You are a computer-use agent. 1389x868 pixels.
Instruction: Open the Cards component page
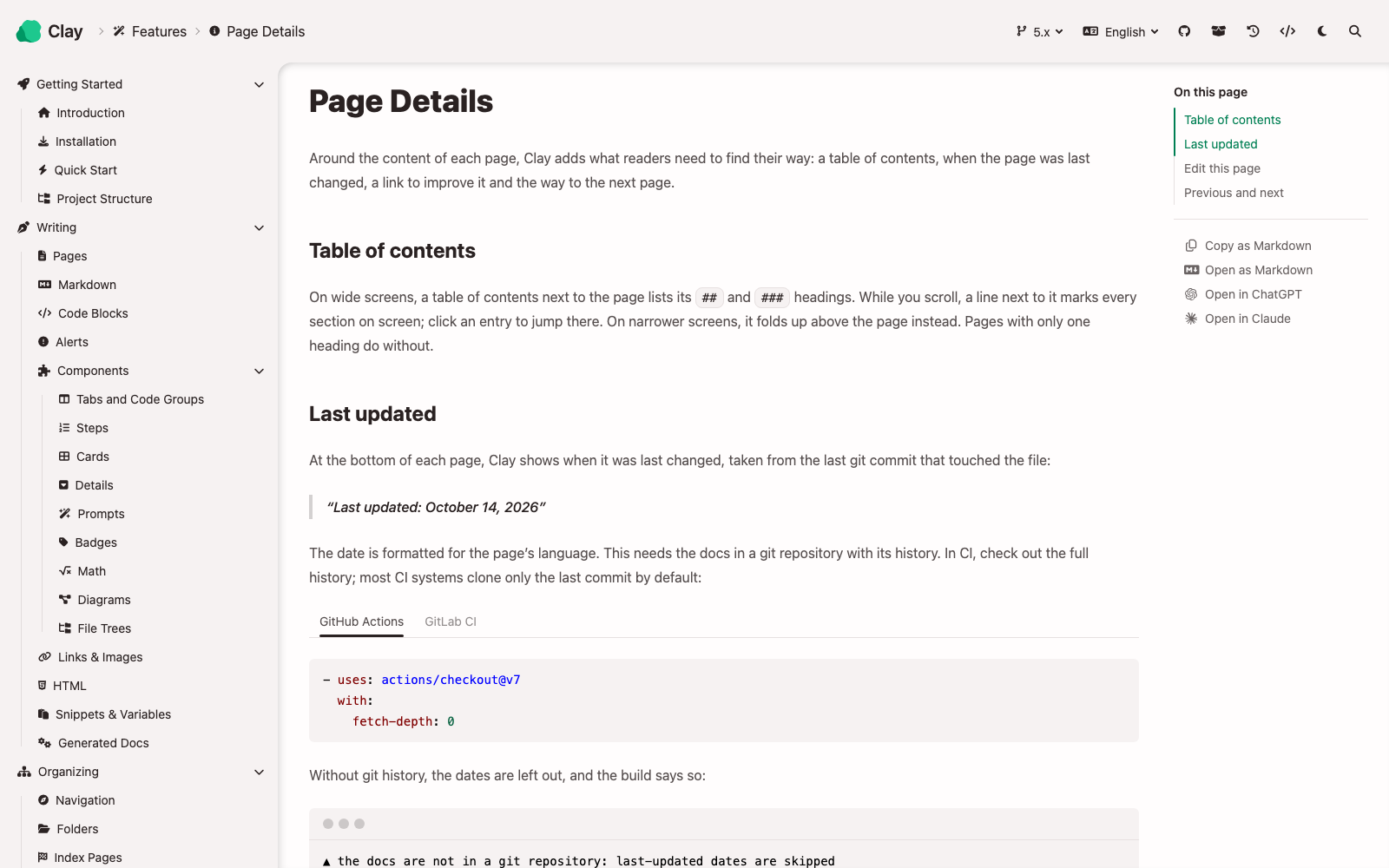click(x=83, y=457)
